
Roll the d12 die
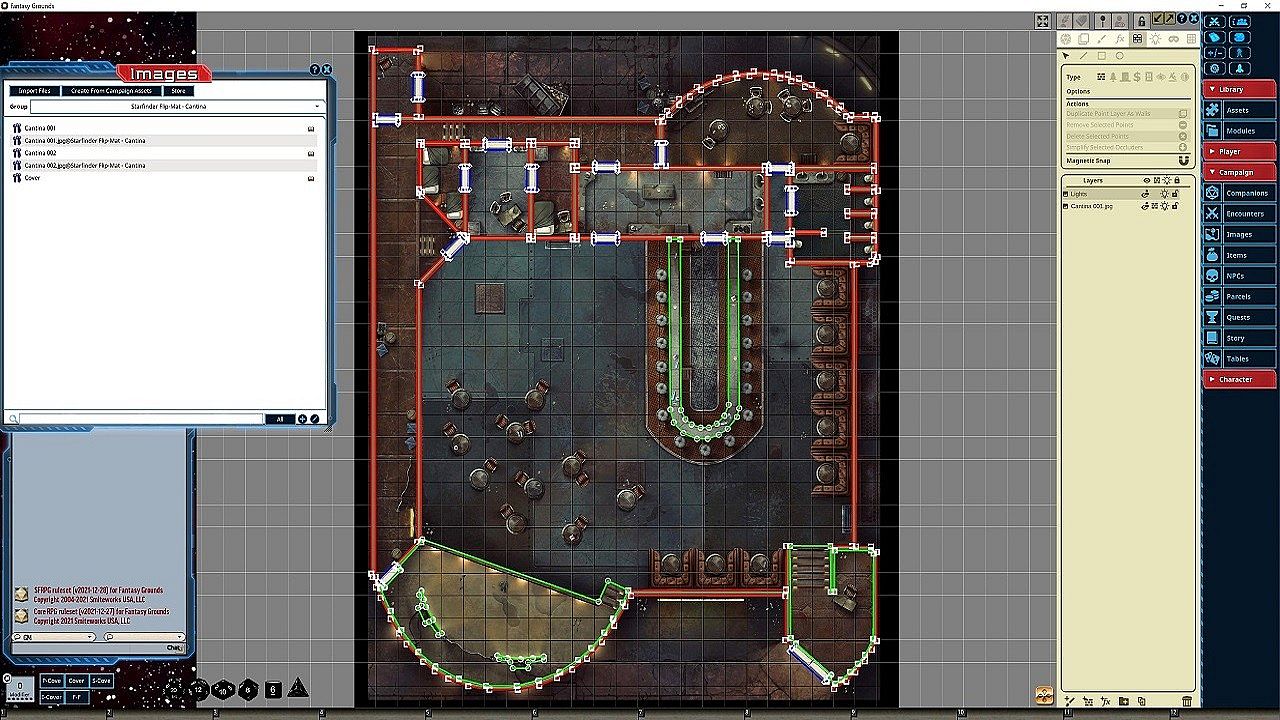click(199, 689)
